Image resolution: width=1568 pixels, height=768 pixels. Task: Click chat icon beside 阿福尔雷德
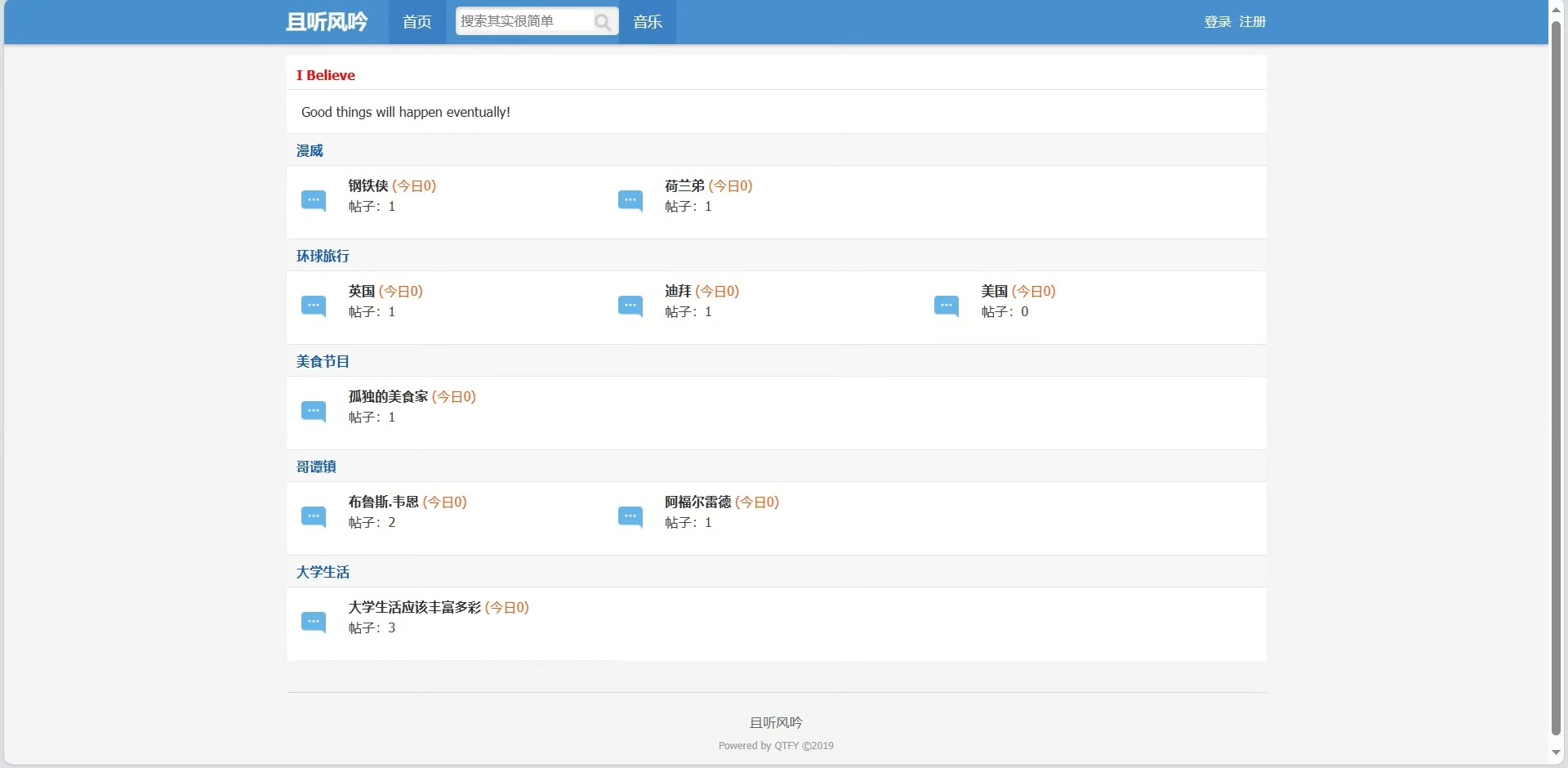(x=630, y=516)
